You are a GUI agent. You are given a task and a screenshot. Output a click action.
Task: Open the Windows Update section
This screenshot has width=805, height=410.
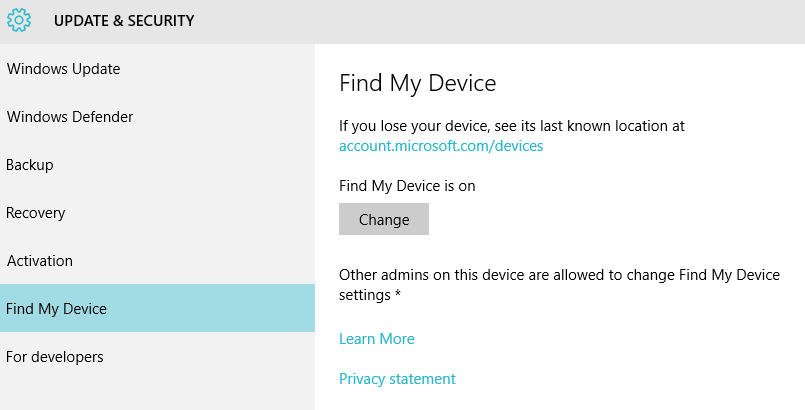point(63,69)
